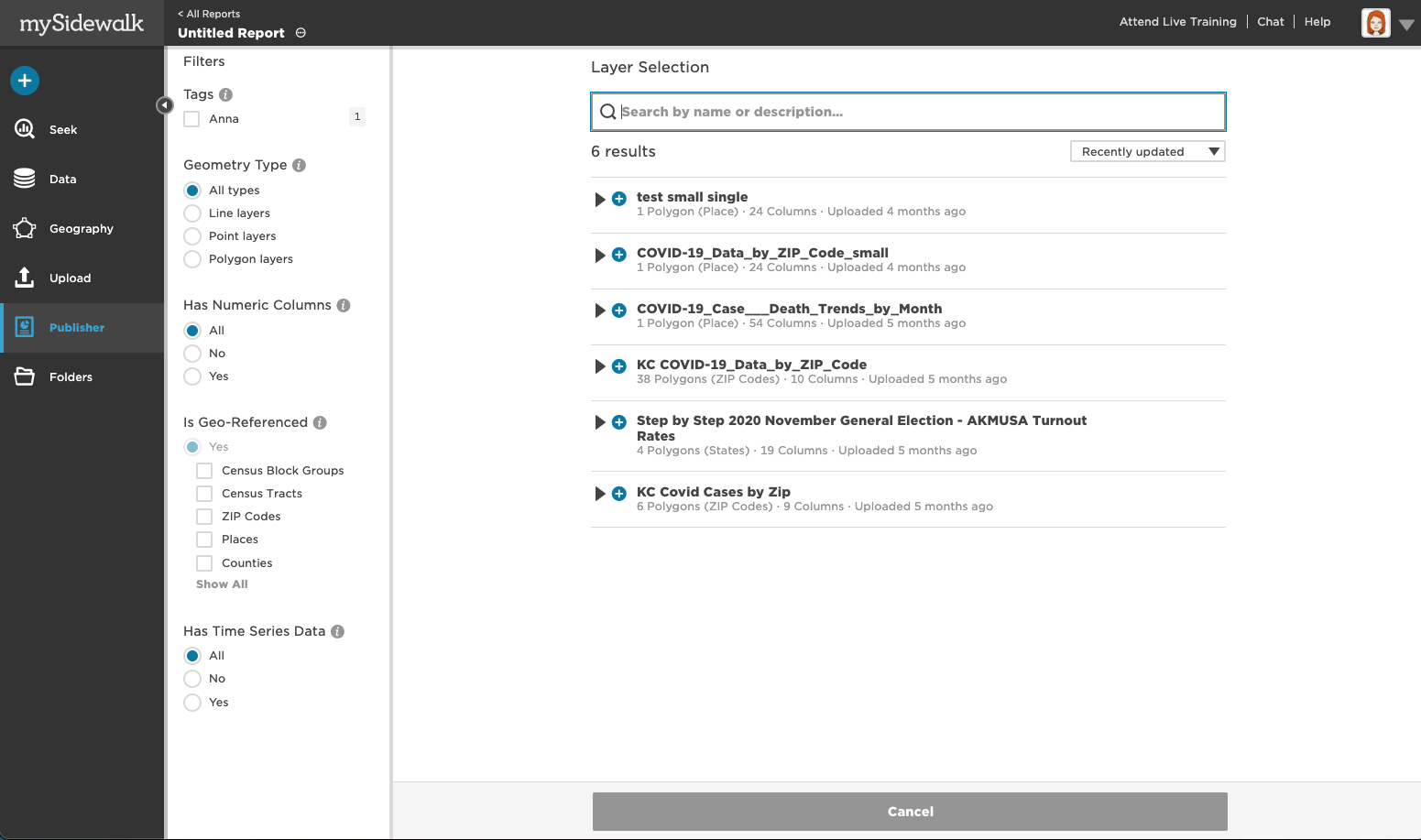Open the user avatar profile menu
This screenshot has width=1421, height=840.
[1375, 23]
